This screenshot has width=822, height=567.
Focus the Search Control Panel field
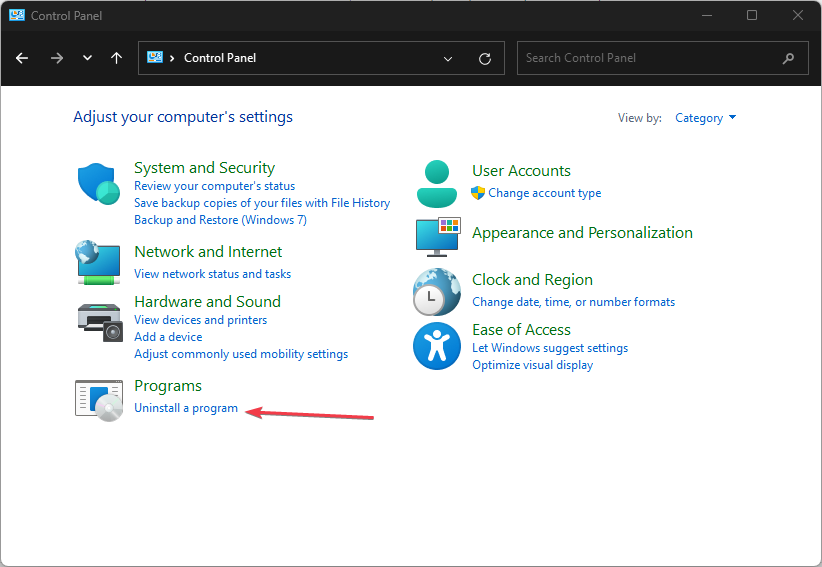[x=663, y=58]
